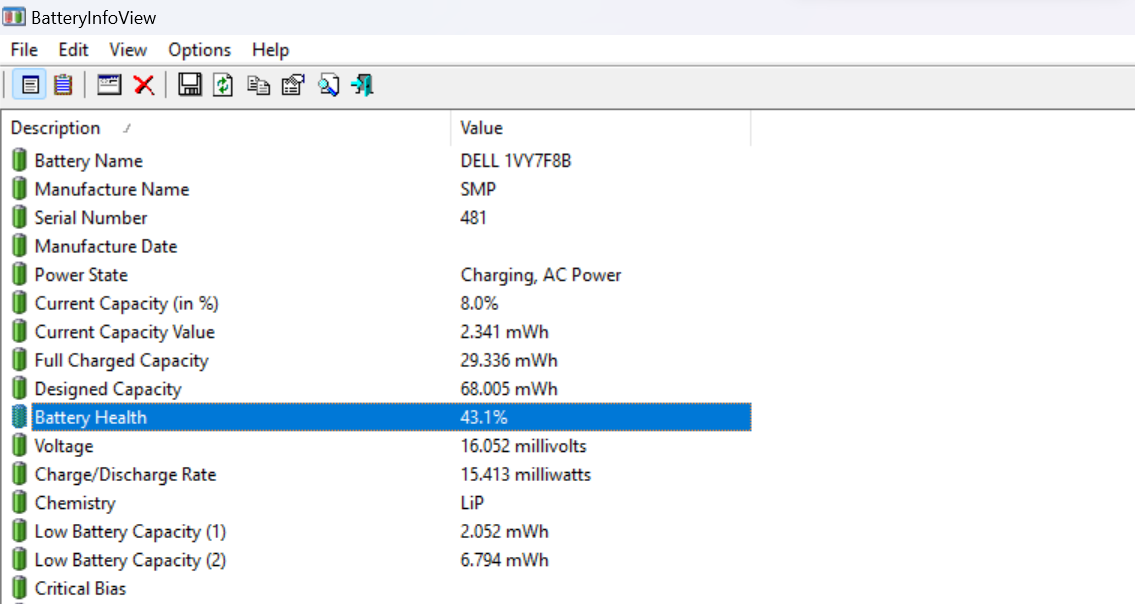Click the Copy Selected Items icon
The image size is (1135, 604).
[258, 85]
